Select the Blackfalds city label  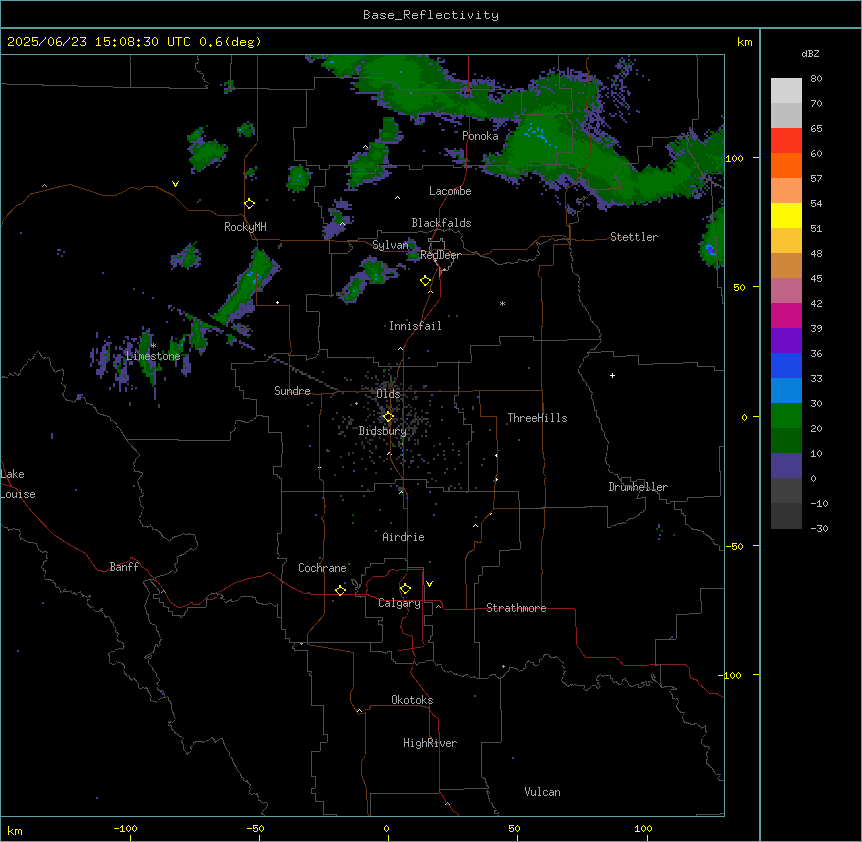441,223
